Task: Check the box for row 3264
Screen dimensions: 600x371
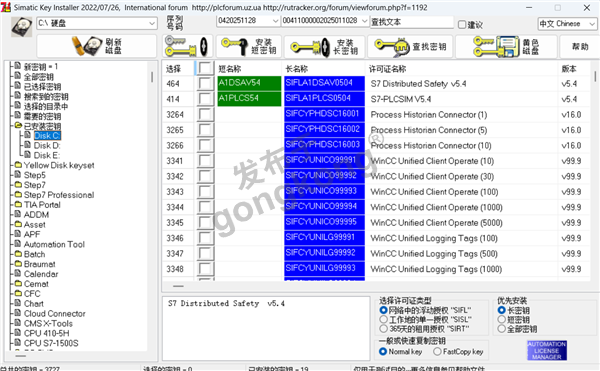Action: (x=205, y=114)
